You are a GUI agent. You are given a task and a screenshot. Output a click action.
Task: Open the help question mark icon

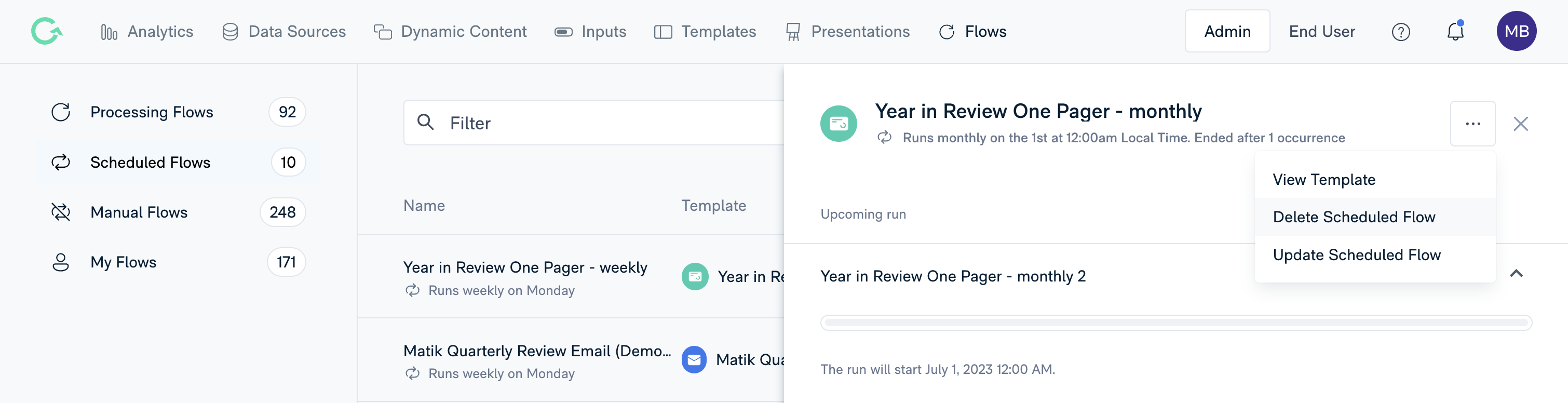(1401, 32)
